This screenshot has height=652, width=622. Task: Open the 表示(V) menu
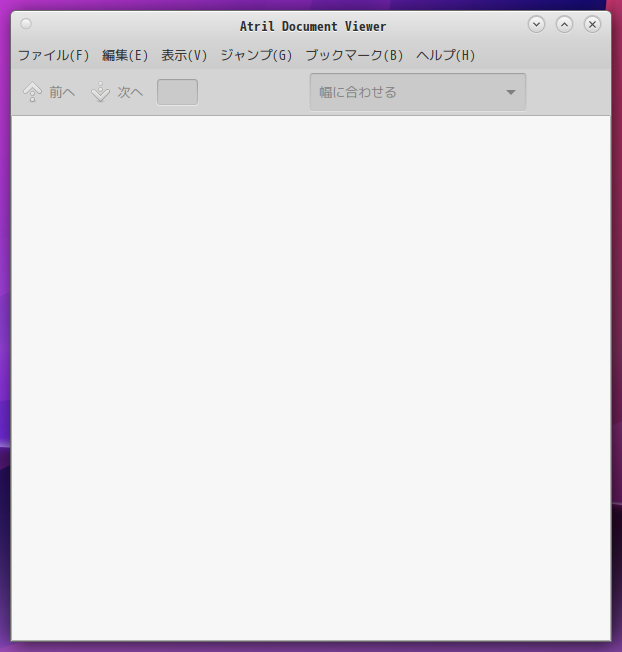184,55
